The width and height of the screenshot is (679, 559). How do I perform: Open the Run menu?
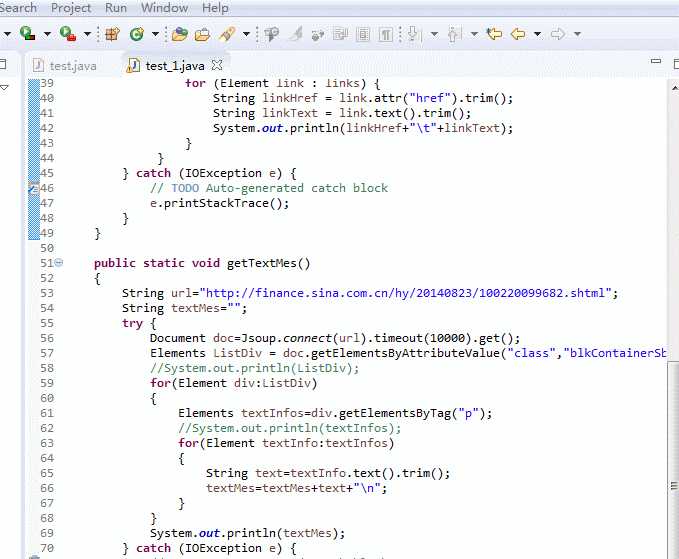(x=116, y=8)
